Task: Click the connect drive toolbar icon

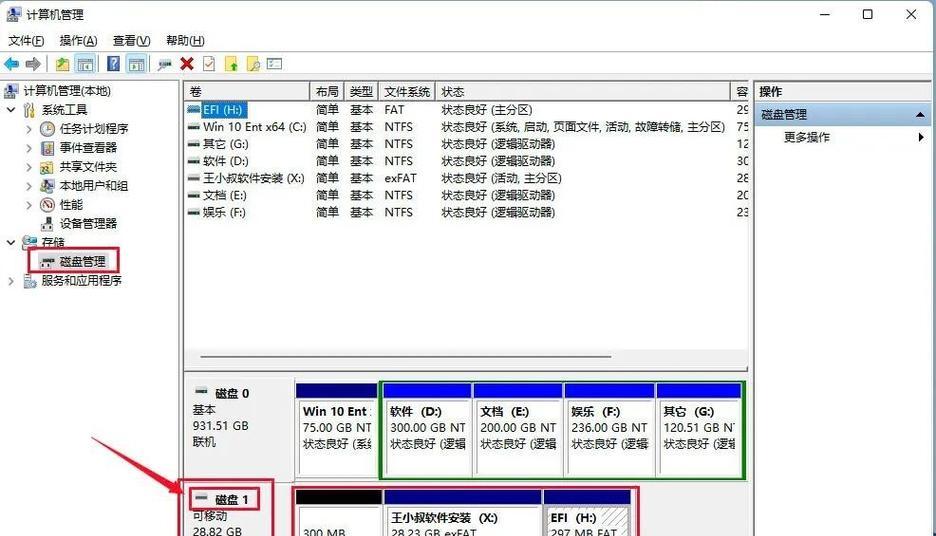Action: pyautogui.click(x=165, y=64)
